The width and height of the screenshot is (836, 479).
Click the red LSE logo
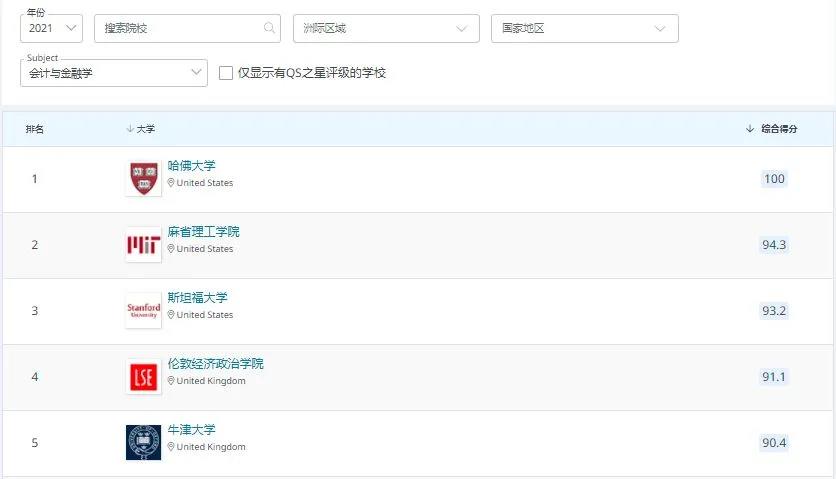(143, 377)
